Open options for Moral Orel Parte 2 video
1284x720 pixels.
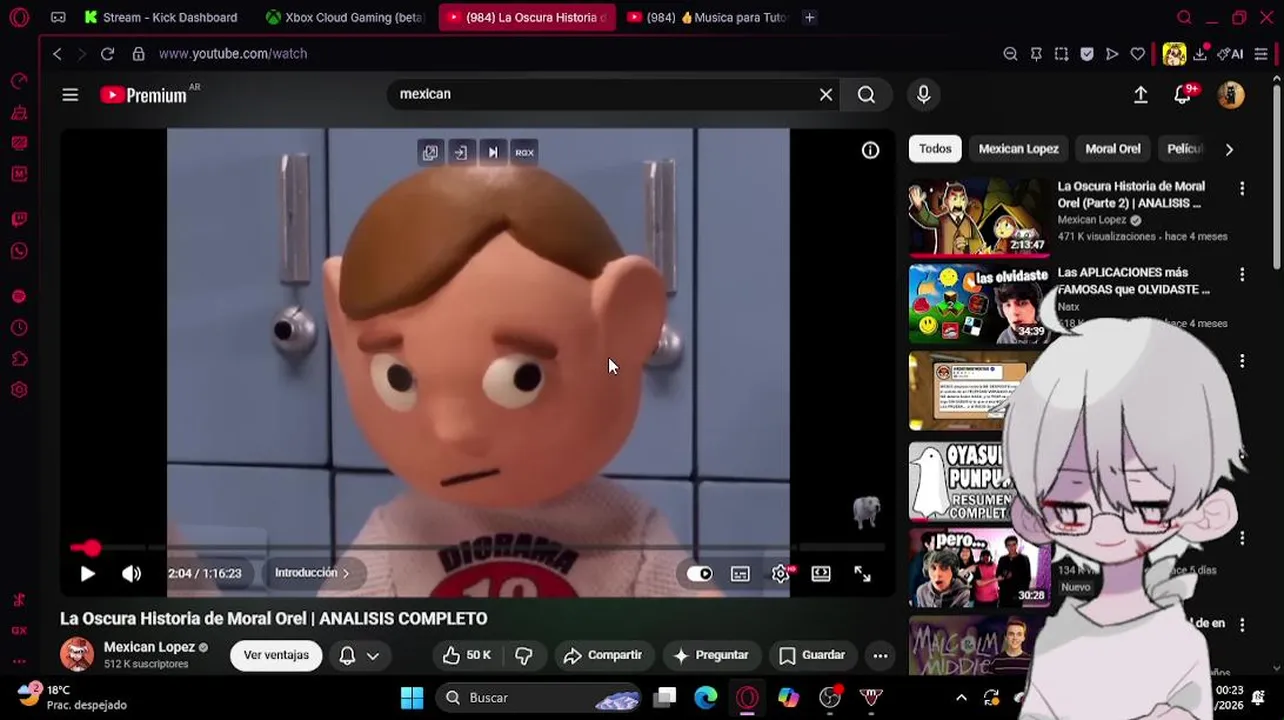(1242, 188)
